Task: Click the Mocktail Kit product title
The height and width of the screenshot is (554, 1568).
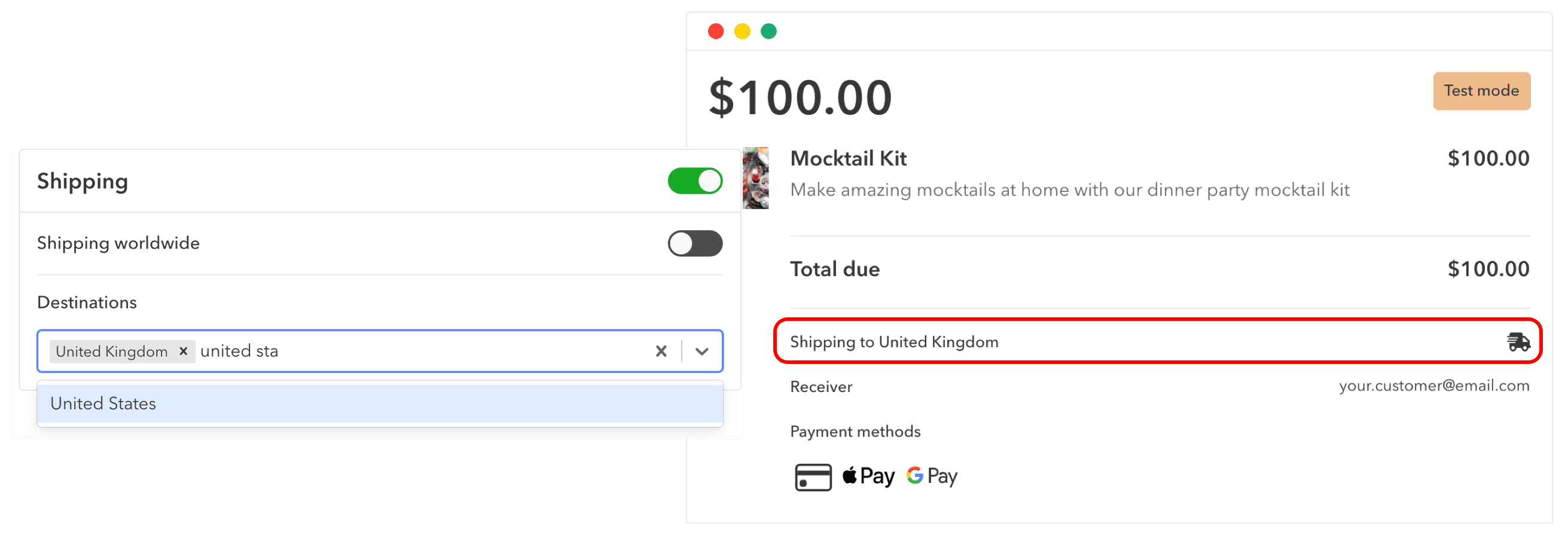Action: (x=848, y=158)
